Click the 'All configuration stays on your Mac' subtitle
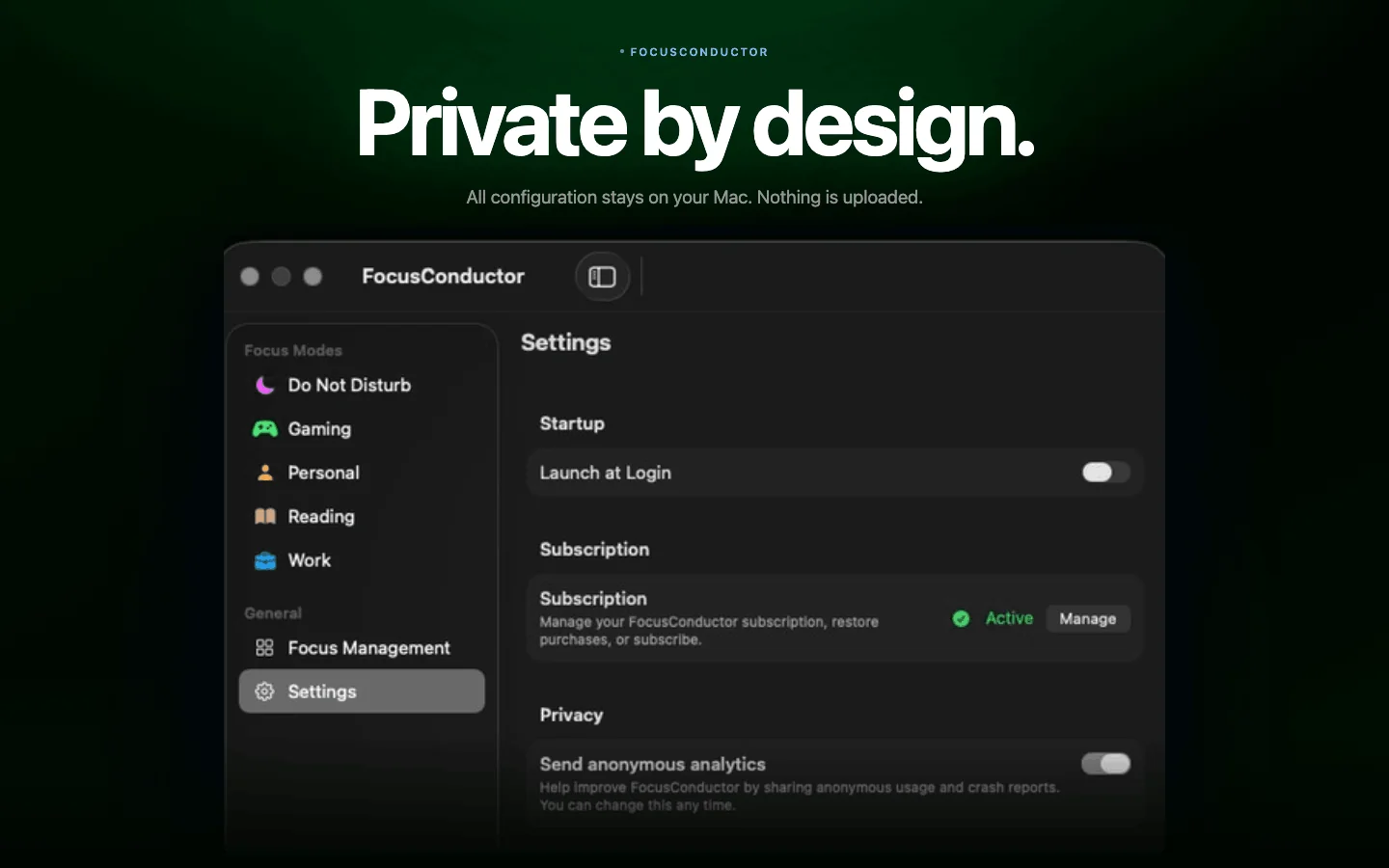This screenshot has height=868, width=1389. point(694,198)
